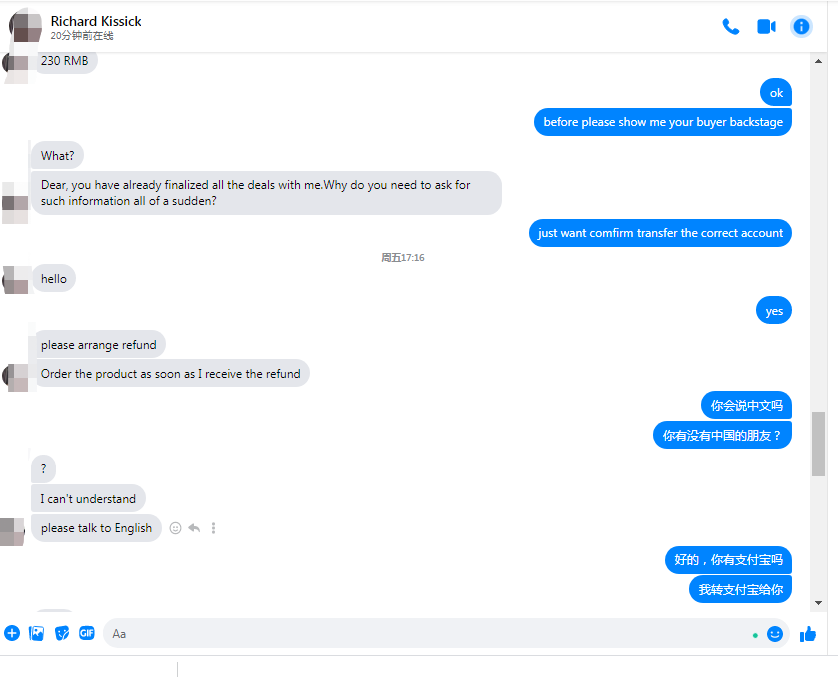
Task: Open the GIF picker
Action: pyautogui.click(x=87, y=633)
